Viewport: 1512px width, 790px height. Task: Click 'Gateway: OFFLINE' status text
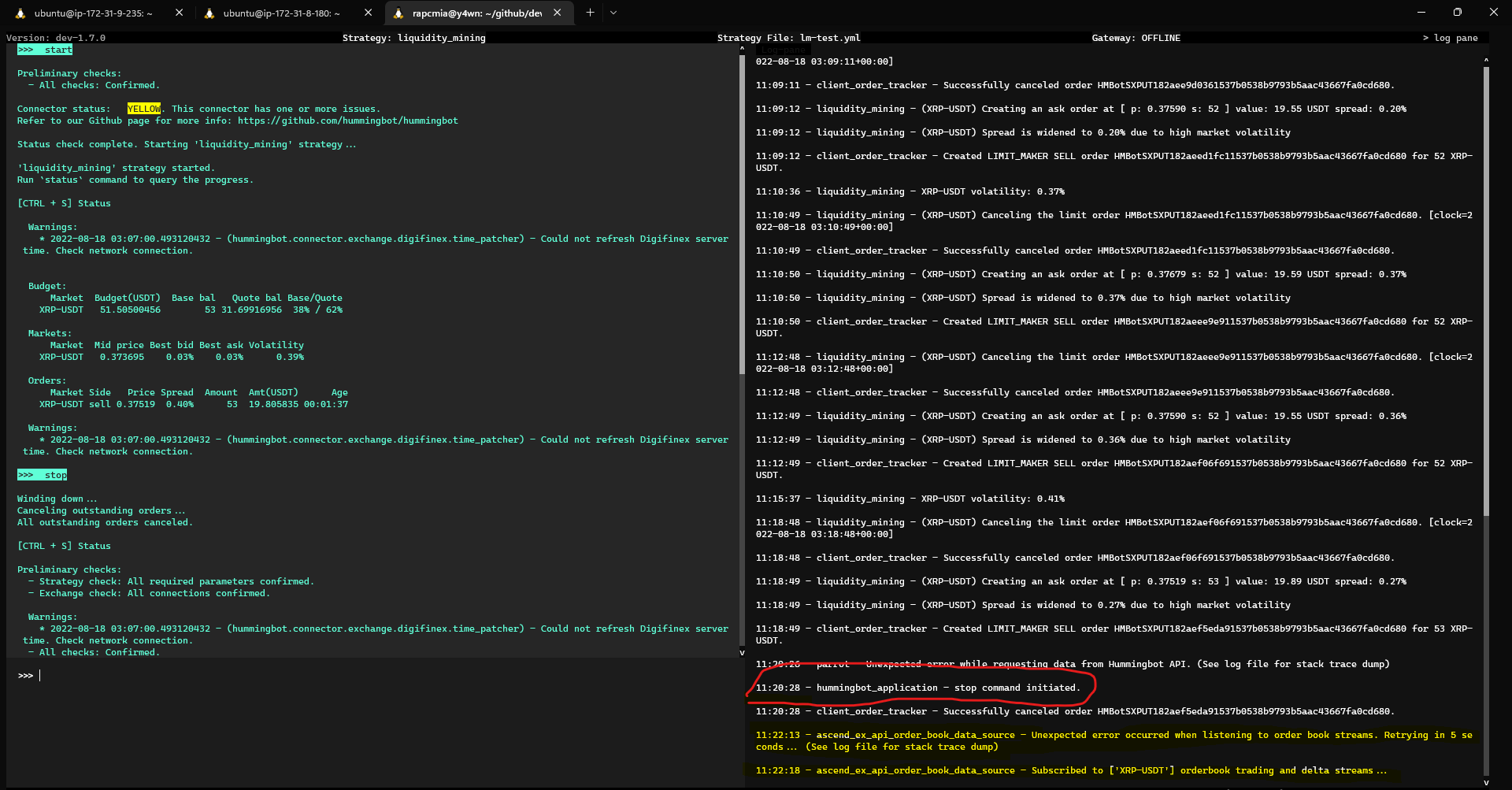tap(1136, 38)
